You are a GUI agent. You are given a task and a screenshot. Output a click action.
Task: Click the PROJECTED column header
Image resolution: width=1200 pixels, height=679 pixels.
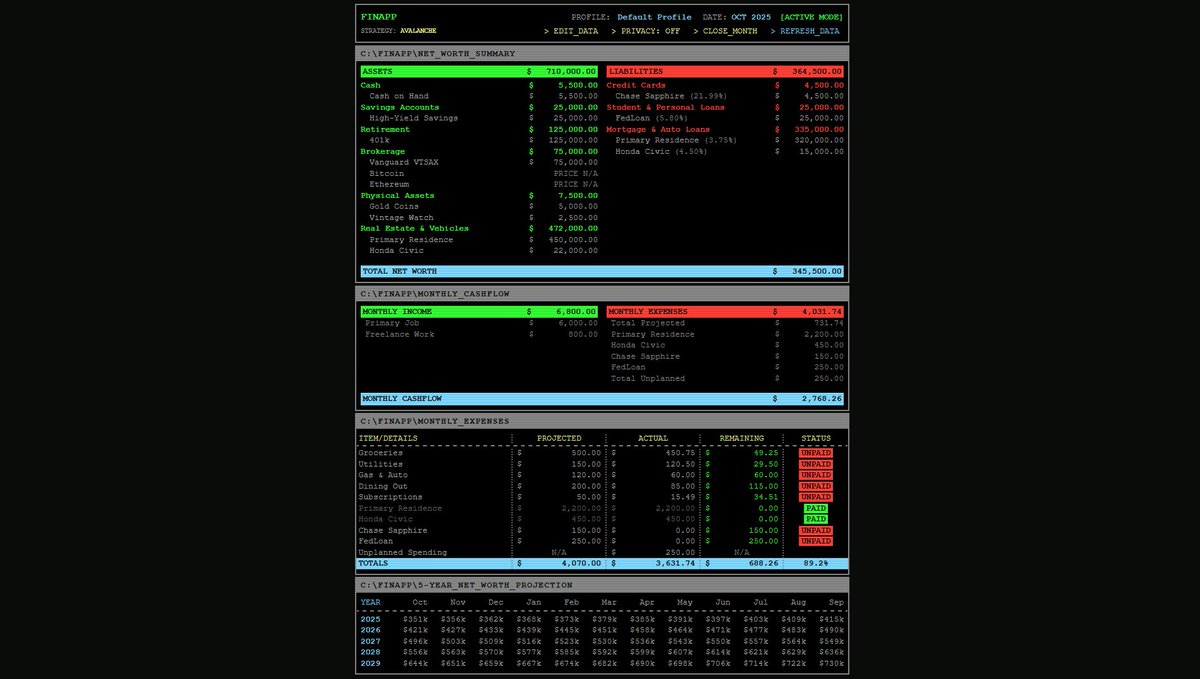[559, 438]
